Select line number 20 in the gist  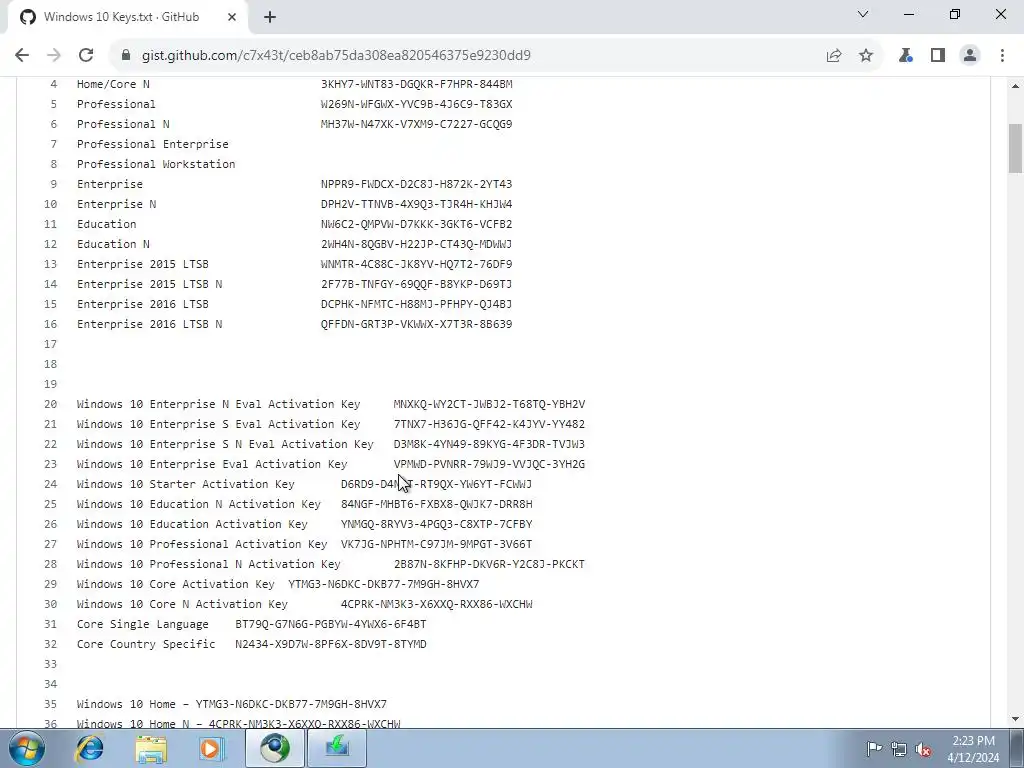[50, 404]
